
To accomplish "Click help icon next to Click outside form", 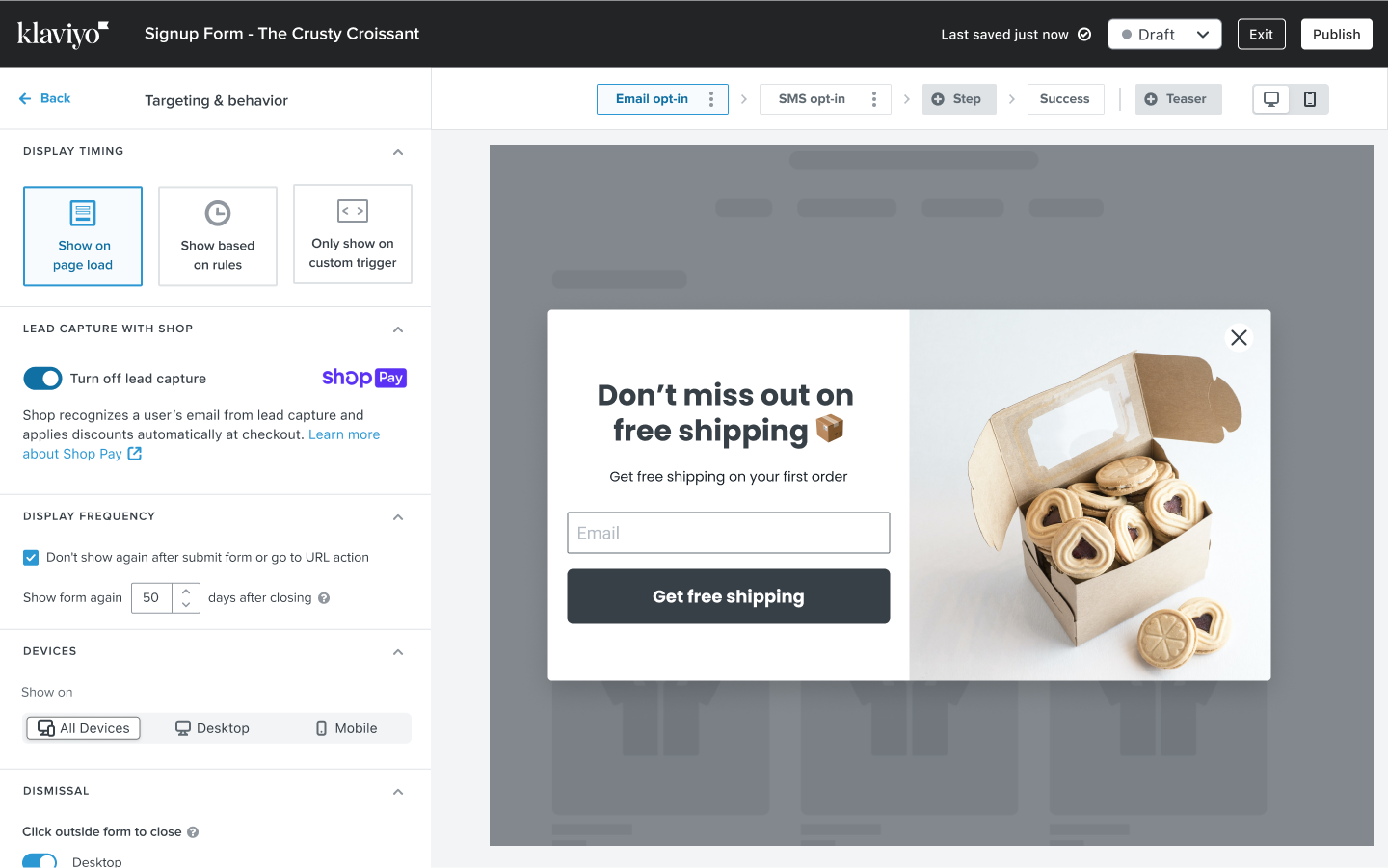I will (x=193, y=832).
